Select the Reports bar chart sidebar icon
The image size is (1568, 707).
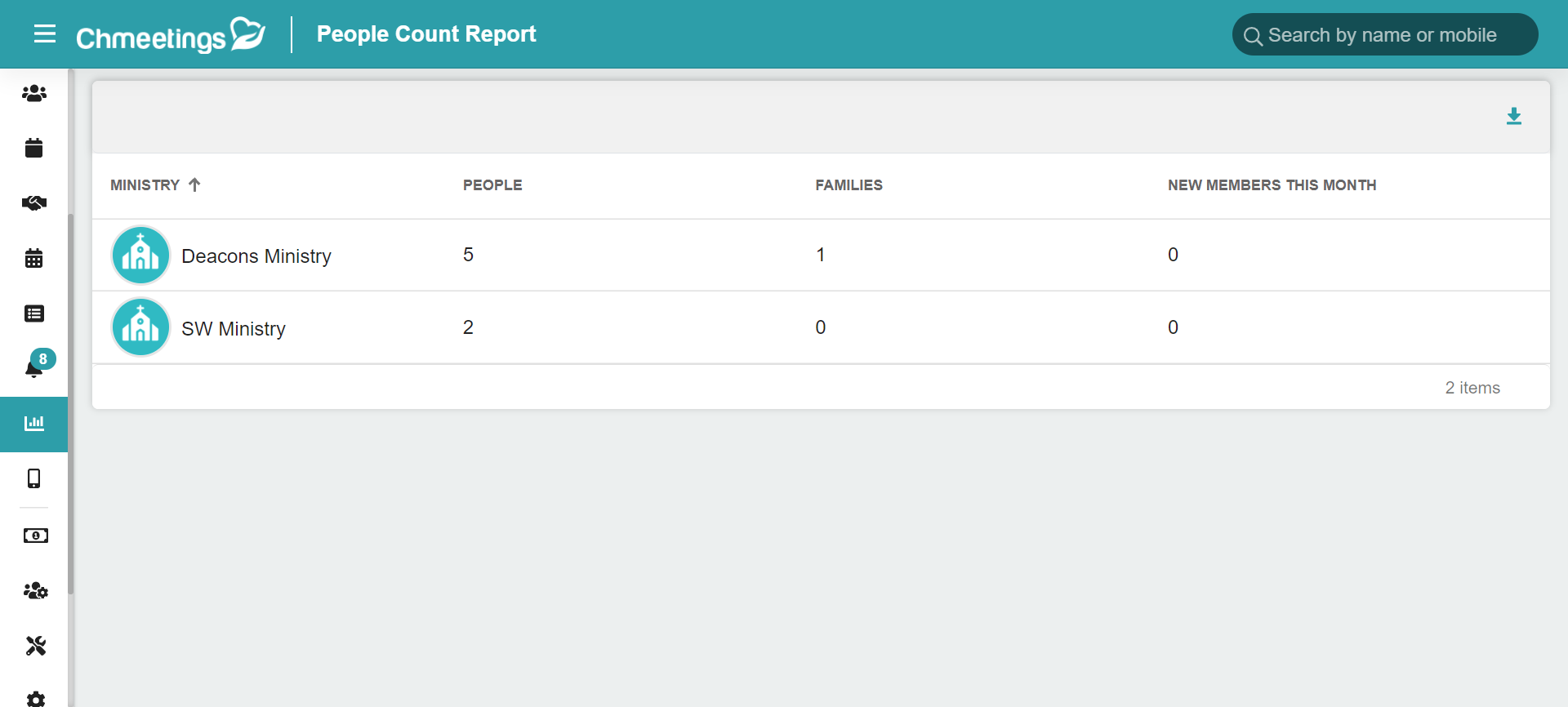[34, 424]
